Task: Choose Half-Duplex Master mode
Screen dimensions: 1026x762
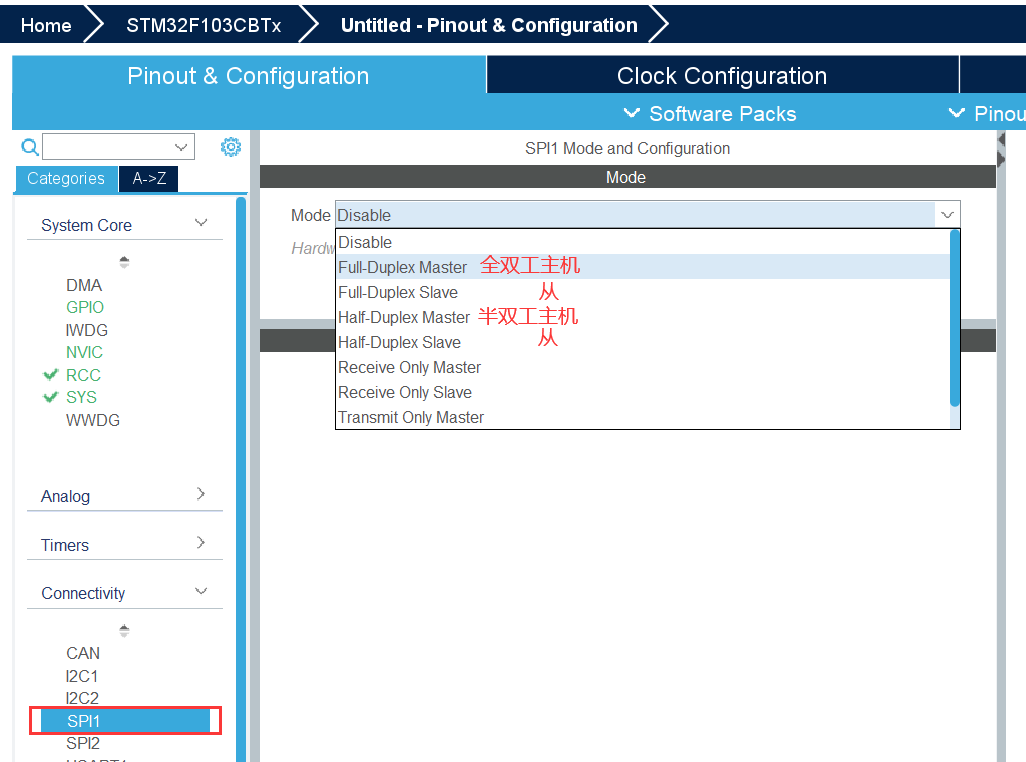Action: (x=643, y=317)
